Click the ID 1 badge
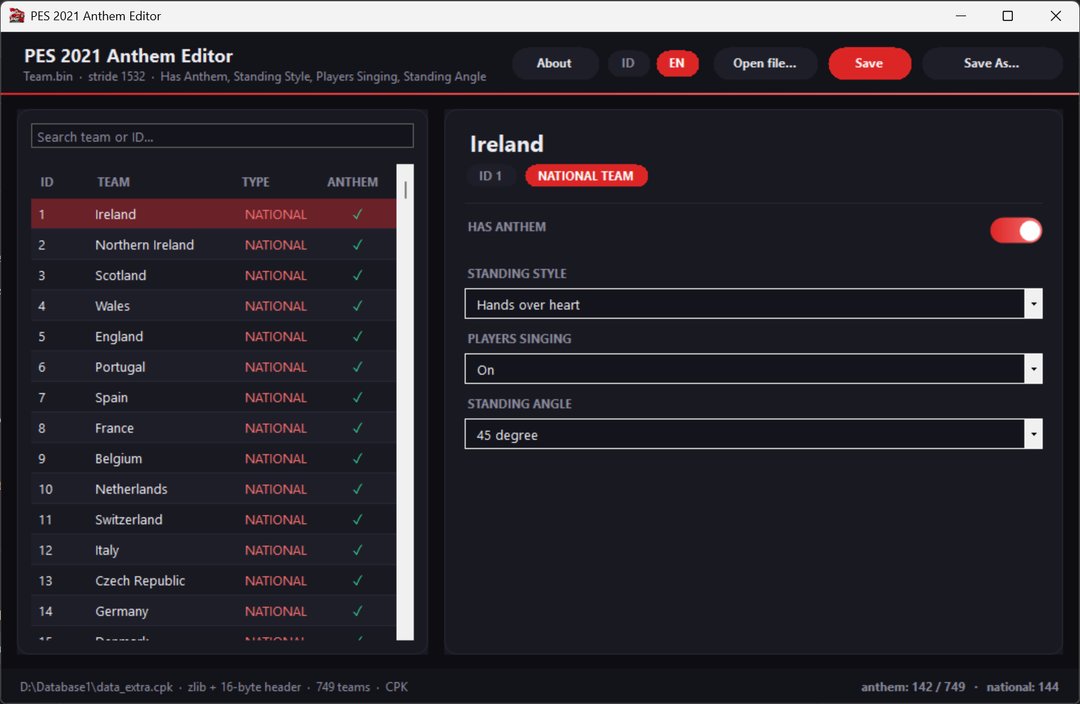 (490, 176)
